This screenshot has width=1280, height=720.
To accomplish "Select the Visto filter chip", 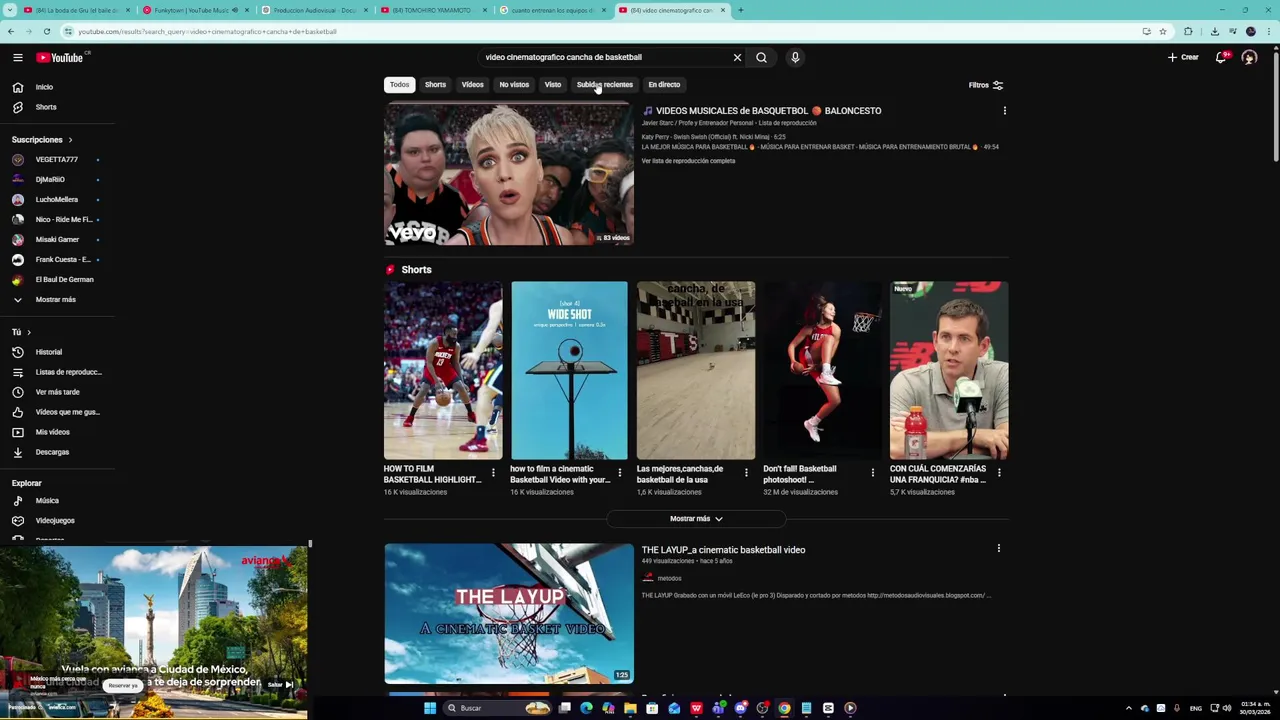I will click(553, 85).
